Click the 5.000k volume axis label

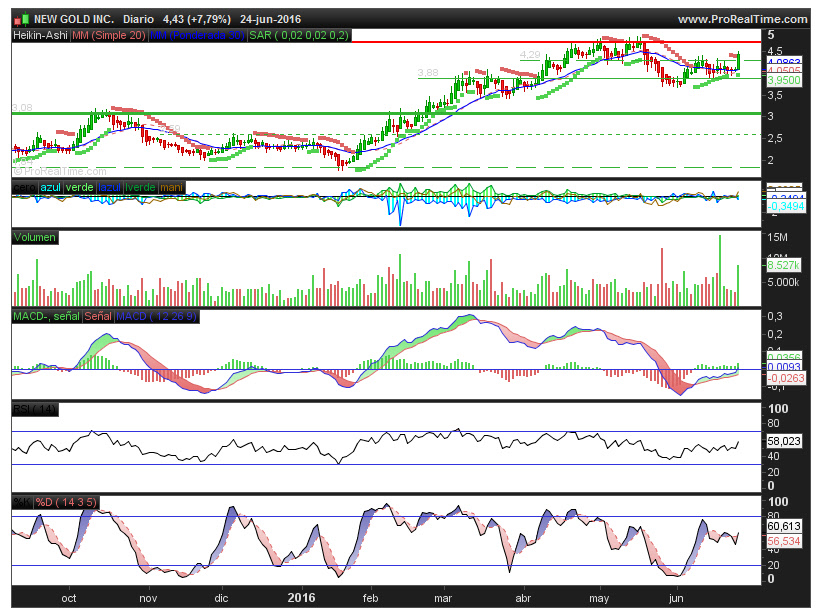pos(783,282)
